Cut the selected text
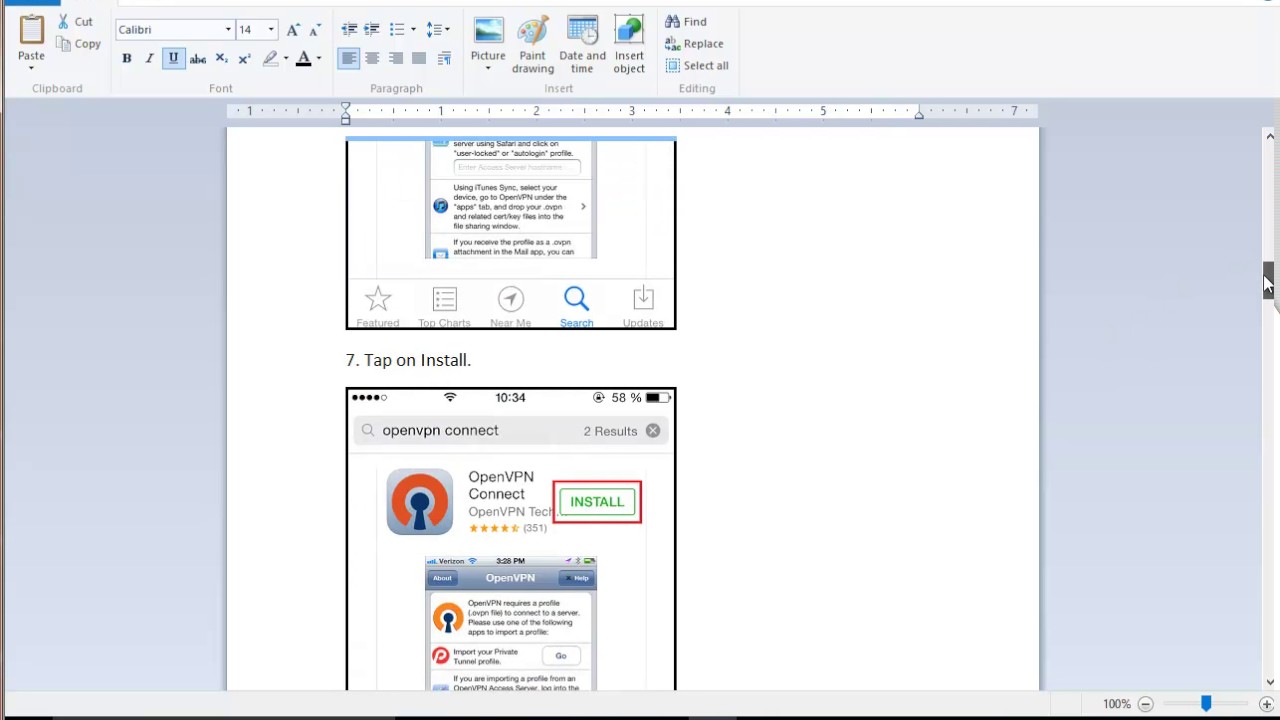The width and height of the screenshot is (1280, 720). 75,22
